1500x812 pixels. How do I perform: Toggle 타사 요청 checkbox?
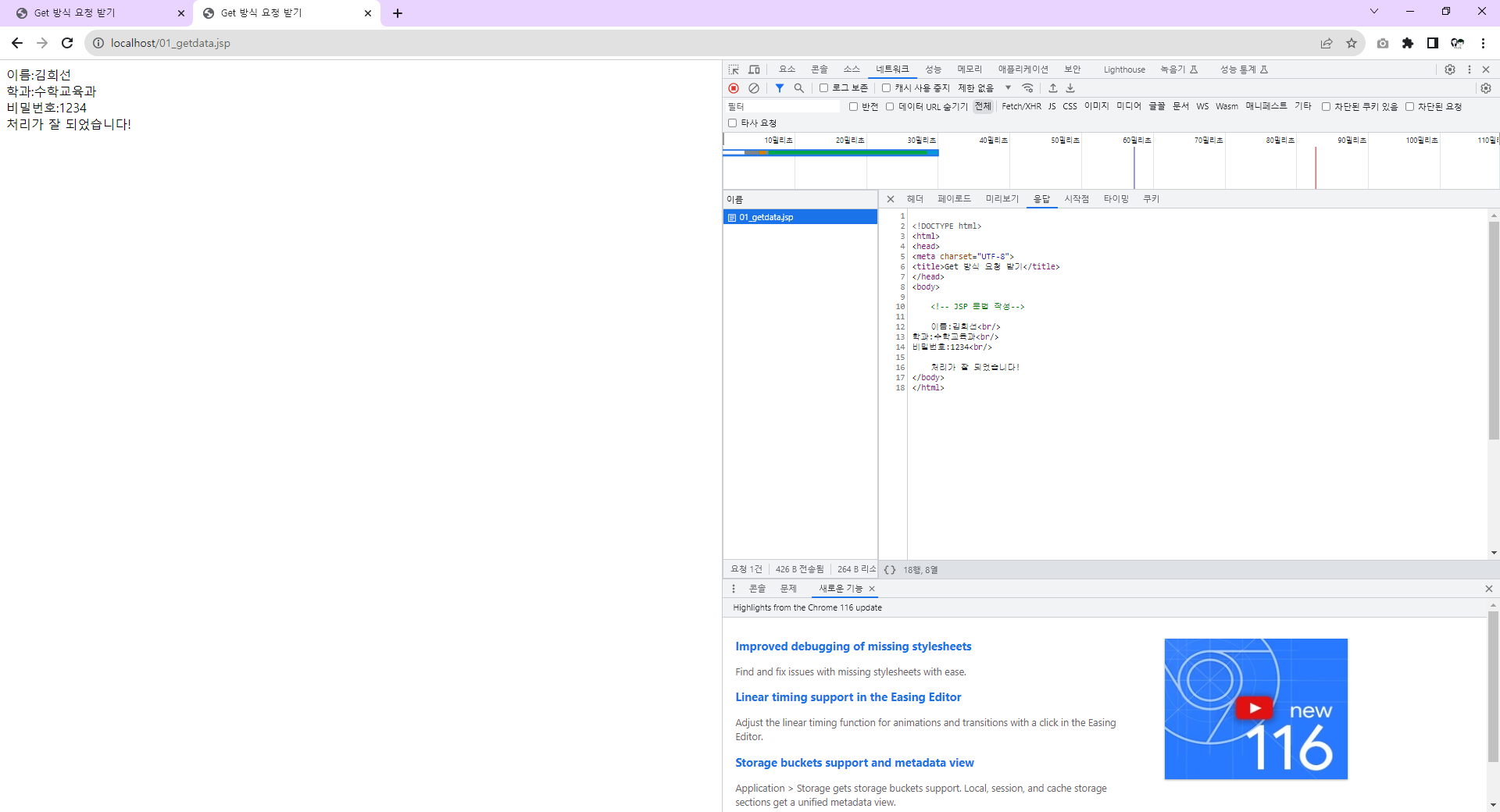coord(733,123)
